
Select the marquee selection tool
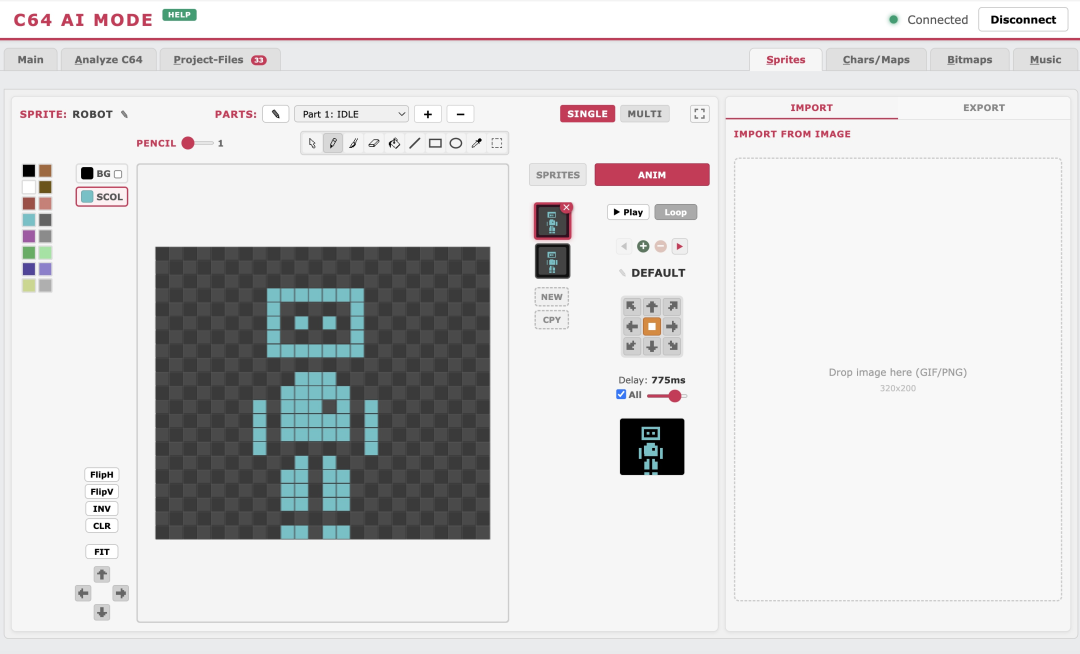[x=497, y=143]
